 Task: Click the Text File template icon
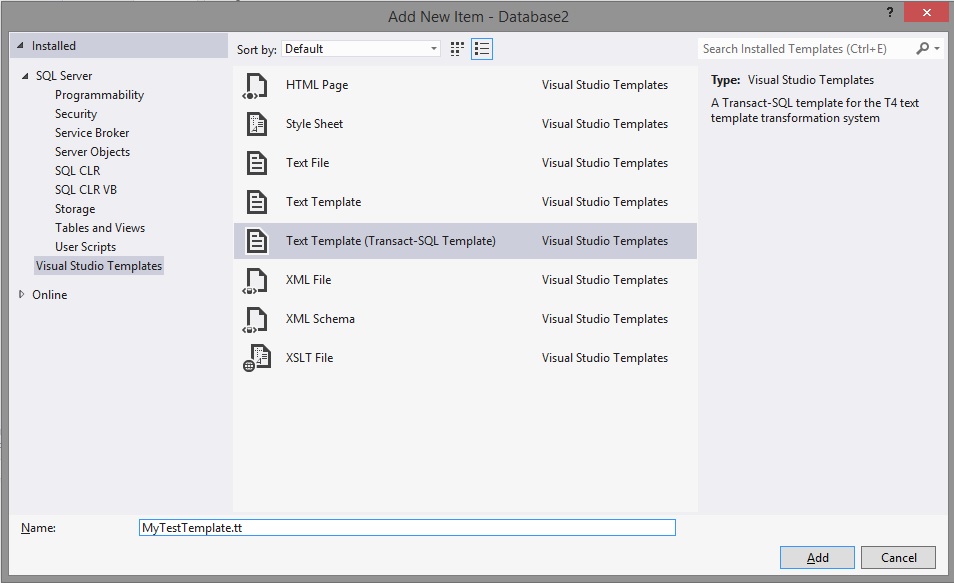pyautogui.click(x=256, y=163)
